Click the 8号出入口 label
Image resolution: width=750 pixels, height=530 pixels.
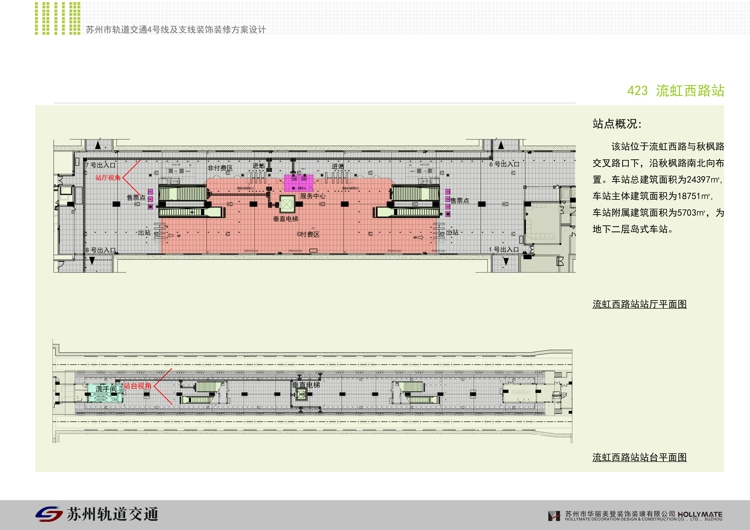click(100, 250)
